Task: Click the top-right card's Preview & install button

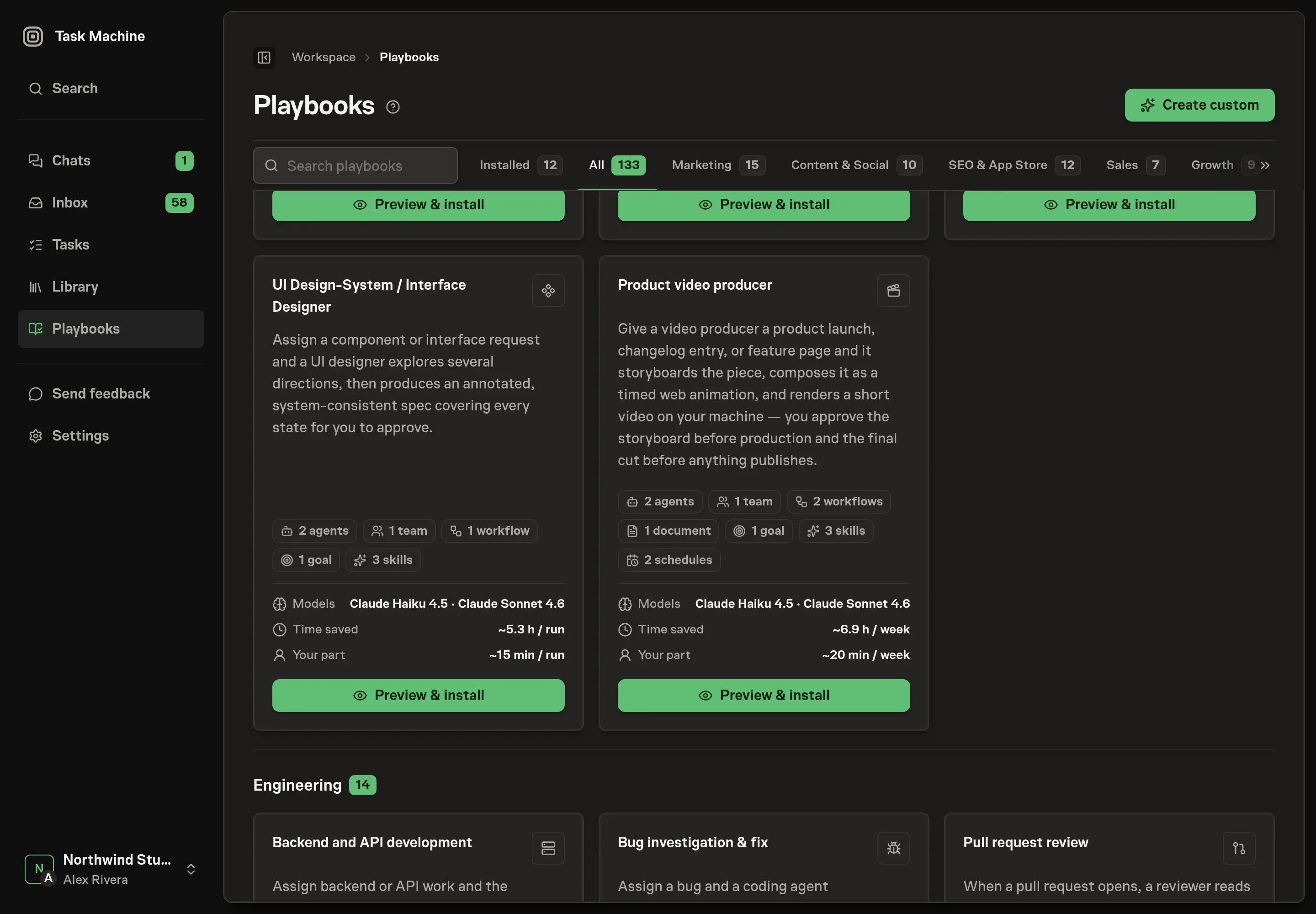Action: click(1109, 205)
